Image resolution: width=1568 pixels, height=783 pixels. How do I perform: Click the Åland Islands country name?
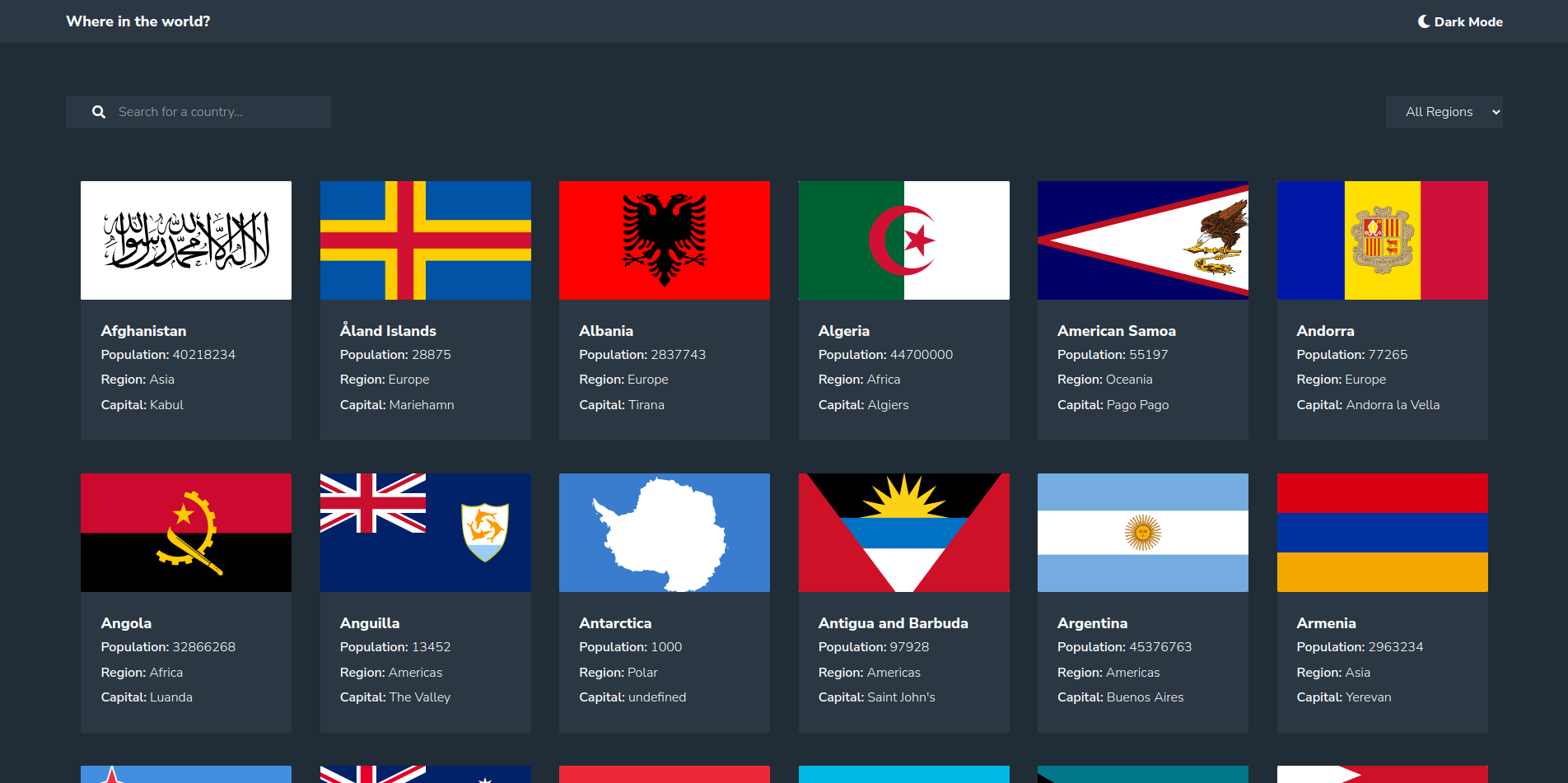tap(389, 331)
